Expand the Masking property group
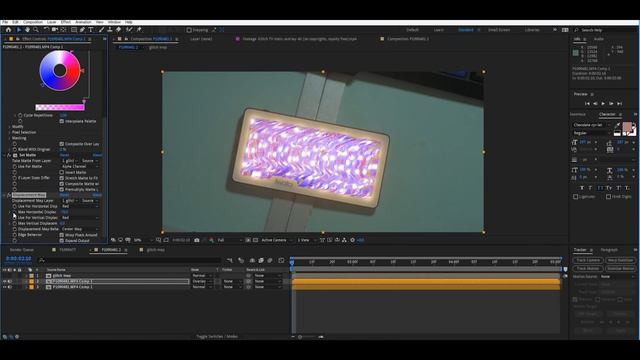Viewport: 640px width, 360px height. [x=9, y=138]
